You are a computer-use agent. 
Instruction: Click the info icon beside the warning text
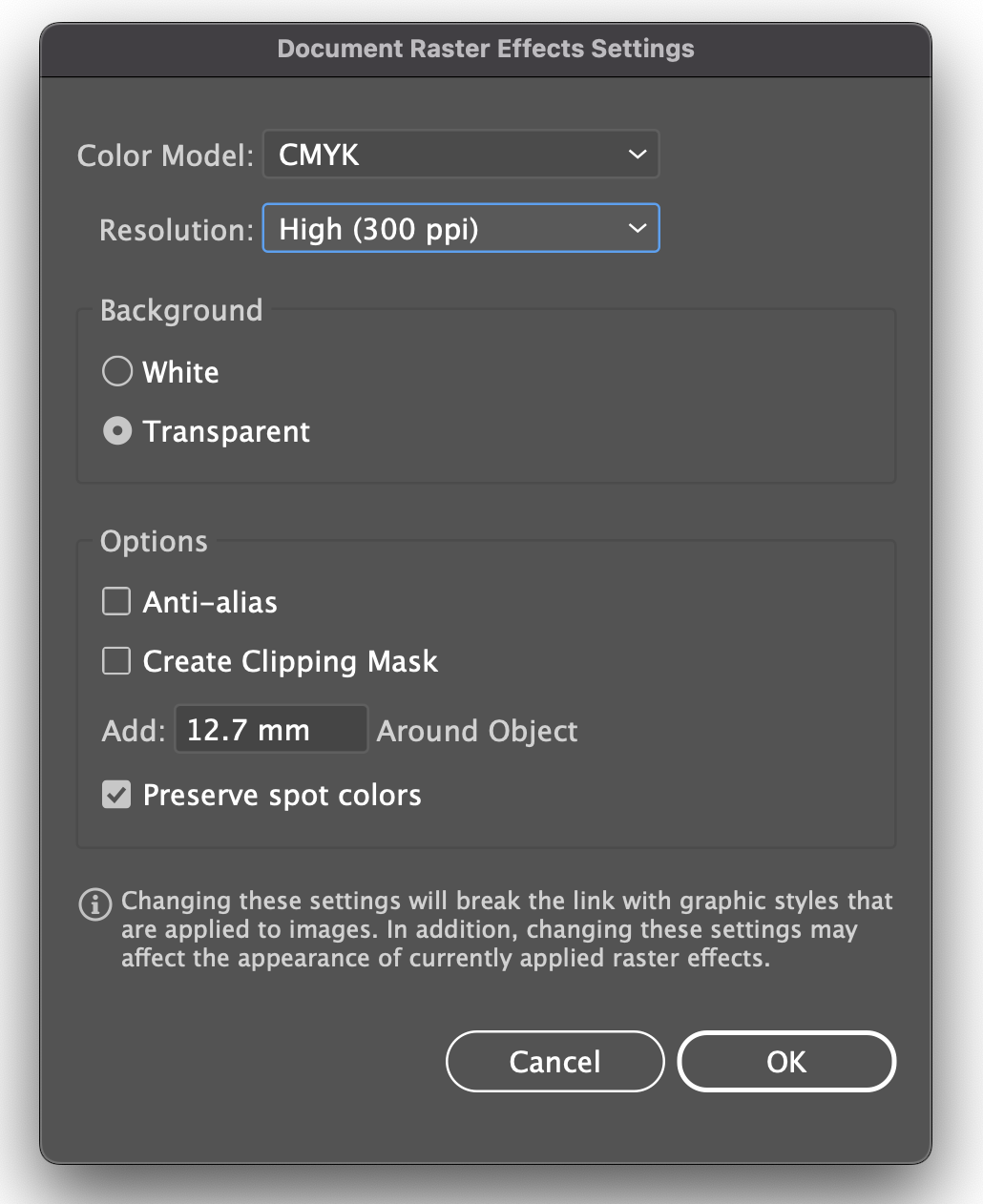(x=94, y=904)
